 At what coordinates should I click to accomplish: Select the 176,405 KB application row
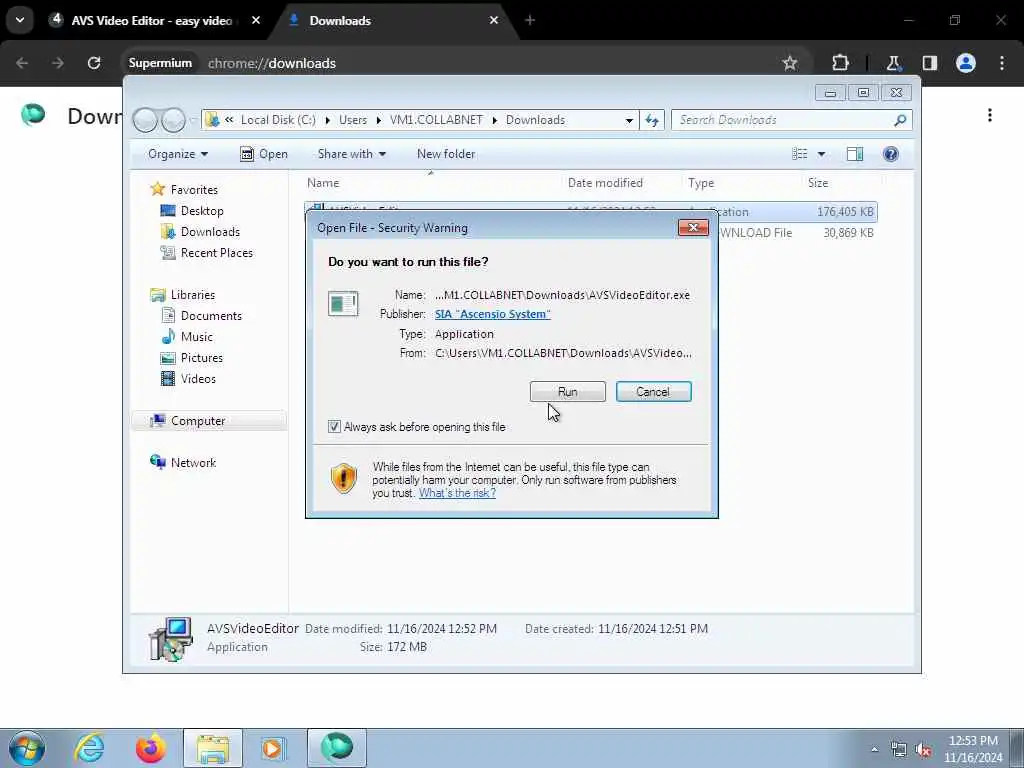click(x=797, y=212)
